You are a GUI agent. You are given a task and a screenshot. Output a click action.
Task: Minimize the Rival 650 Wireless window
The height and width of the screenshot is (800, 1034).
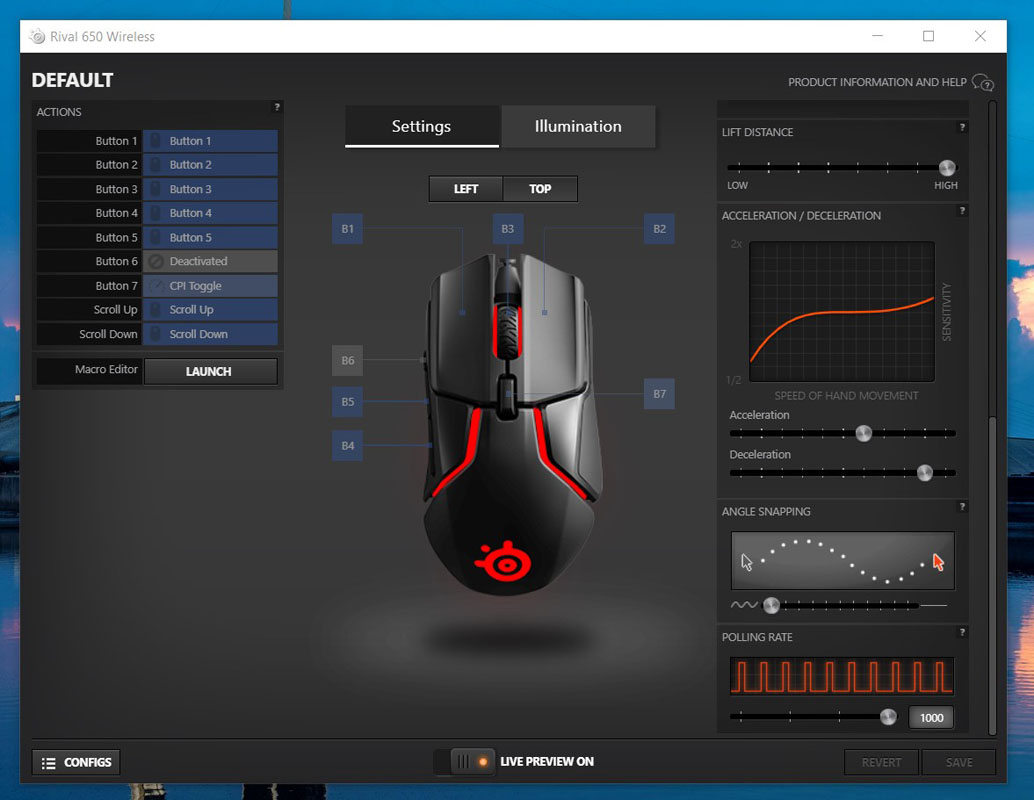[x=877, y=36]
